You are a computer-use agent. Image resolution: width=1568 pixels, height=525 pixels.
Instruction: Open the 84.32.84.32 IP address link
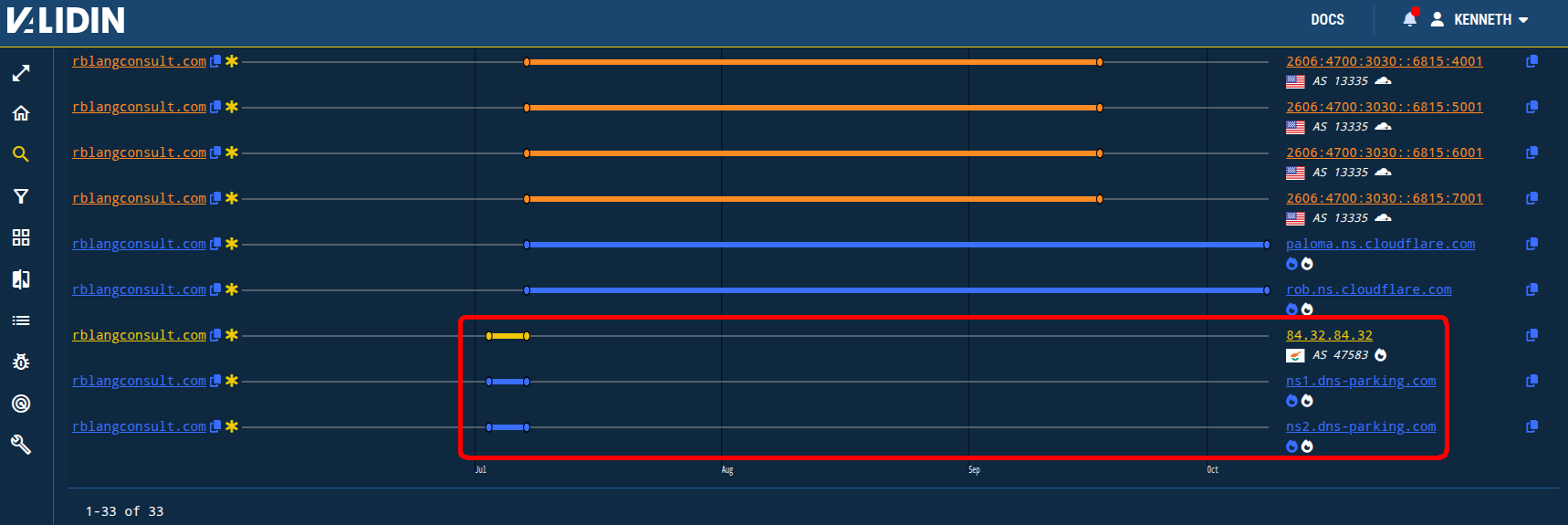click(x=1329, y=335)
